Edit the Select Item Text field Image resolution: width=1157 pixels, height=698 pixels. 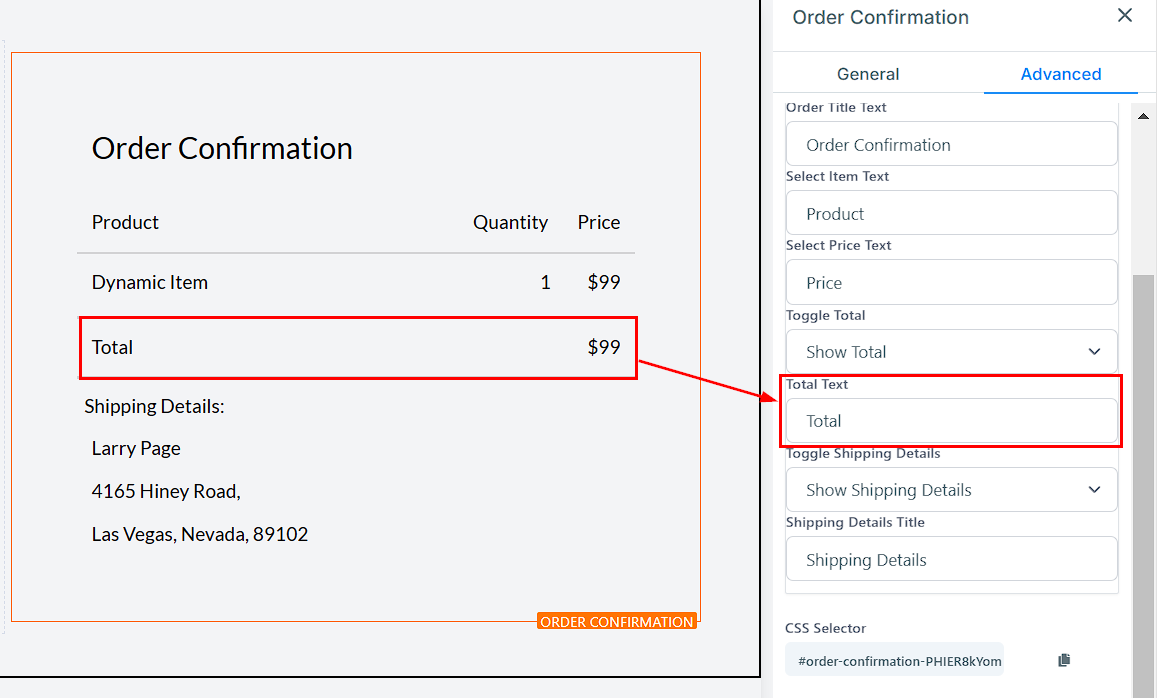tap(951, 214)
